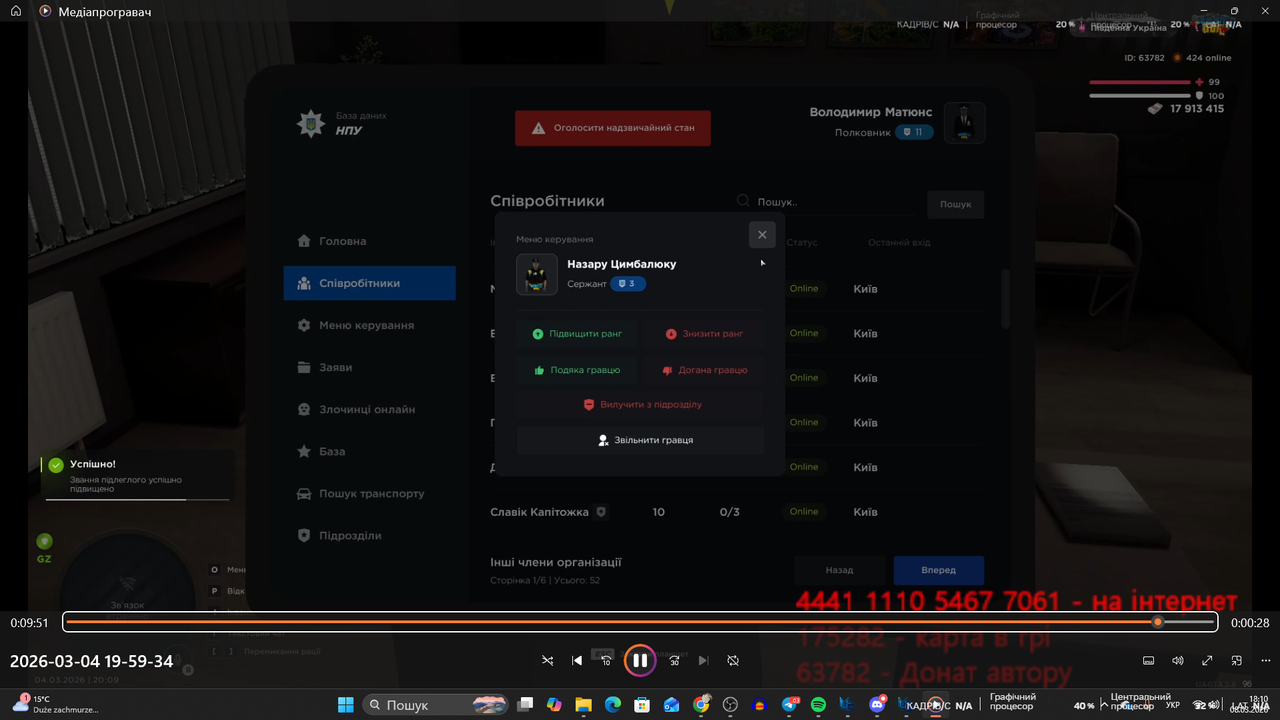The image size is (1280, 720).
Task: Issue reprimand via Догана гравцю
Action: [x=704, y=370]
